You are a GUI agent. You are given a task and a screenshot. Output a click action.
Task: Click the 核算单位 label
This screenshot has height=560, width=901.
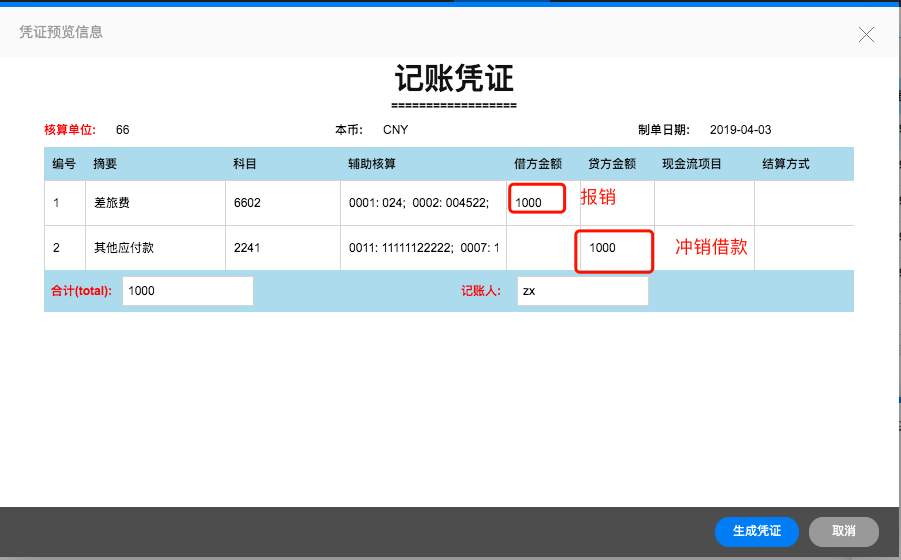(x=70, y=130)
